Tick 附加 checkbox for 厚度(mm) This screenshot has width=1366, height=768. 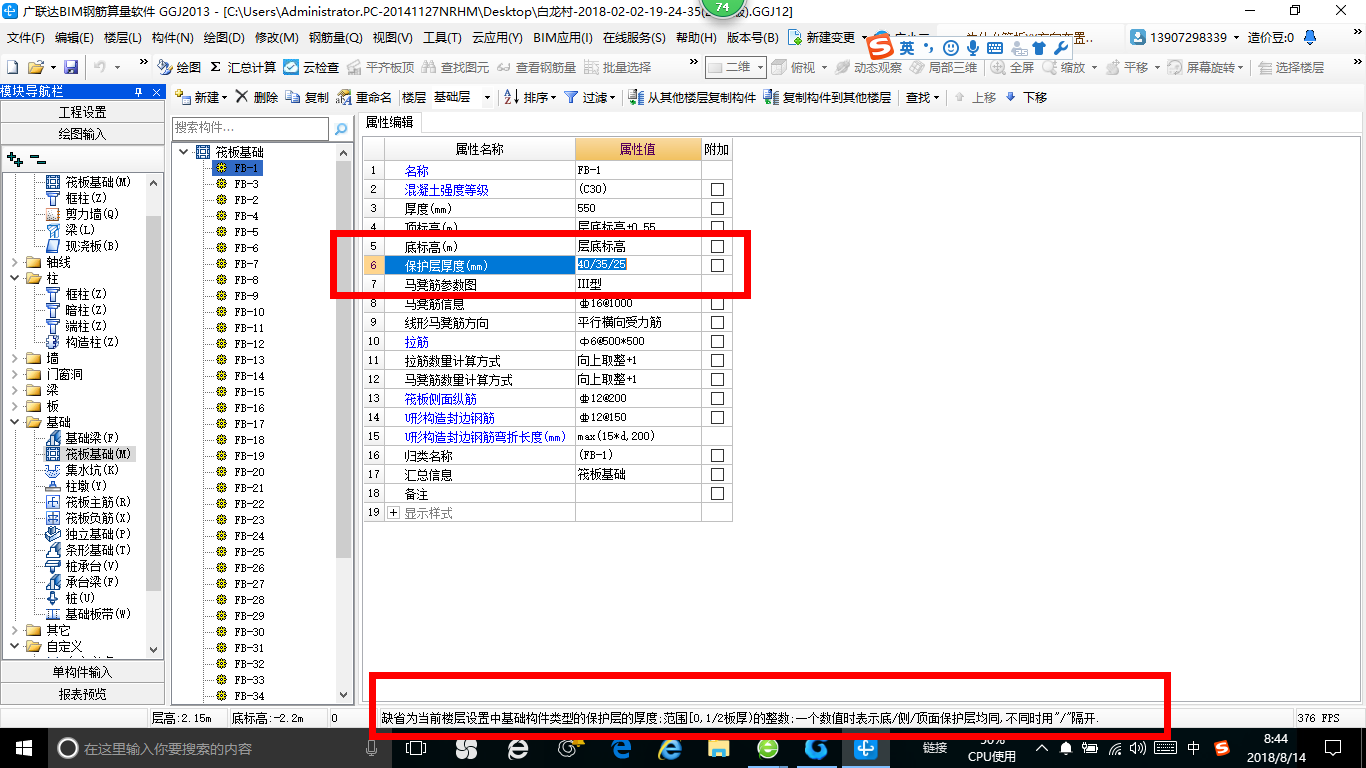pyautogui.click(x=717, y=208)
